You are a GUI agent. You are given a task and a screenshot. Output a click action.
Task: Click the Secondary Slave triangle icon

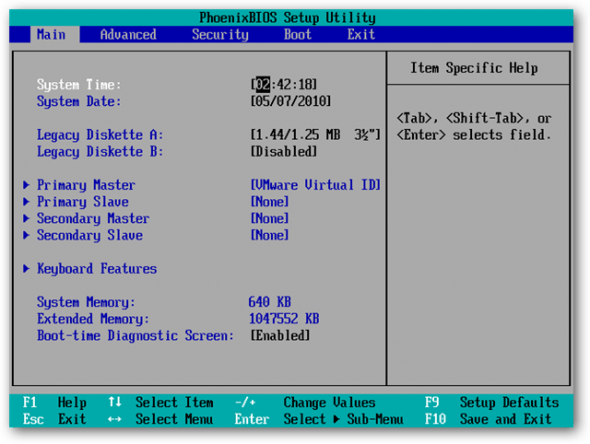tap(26, 235)
